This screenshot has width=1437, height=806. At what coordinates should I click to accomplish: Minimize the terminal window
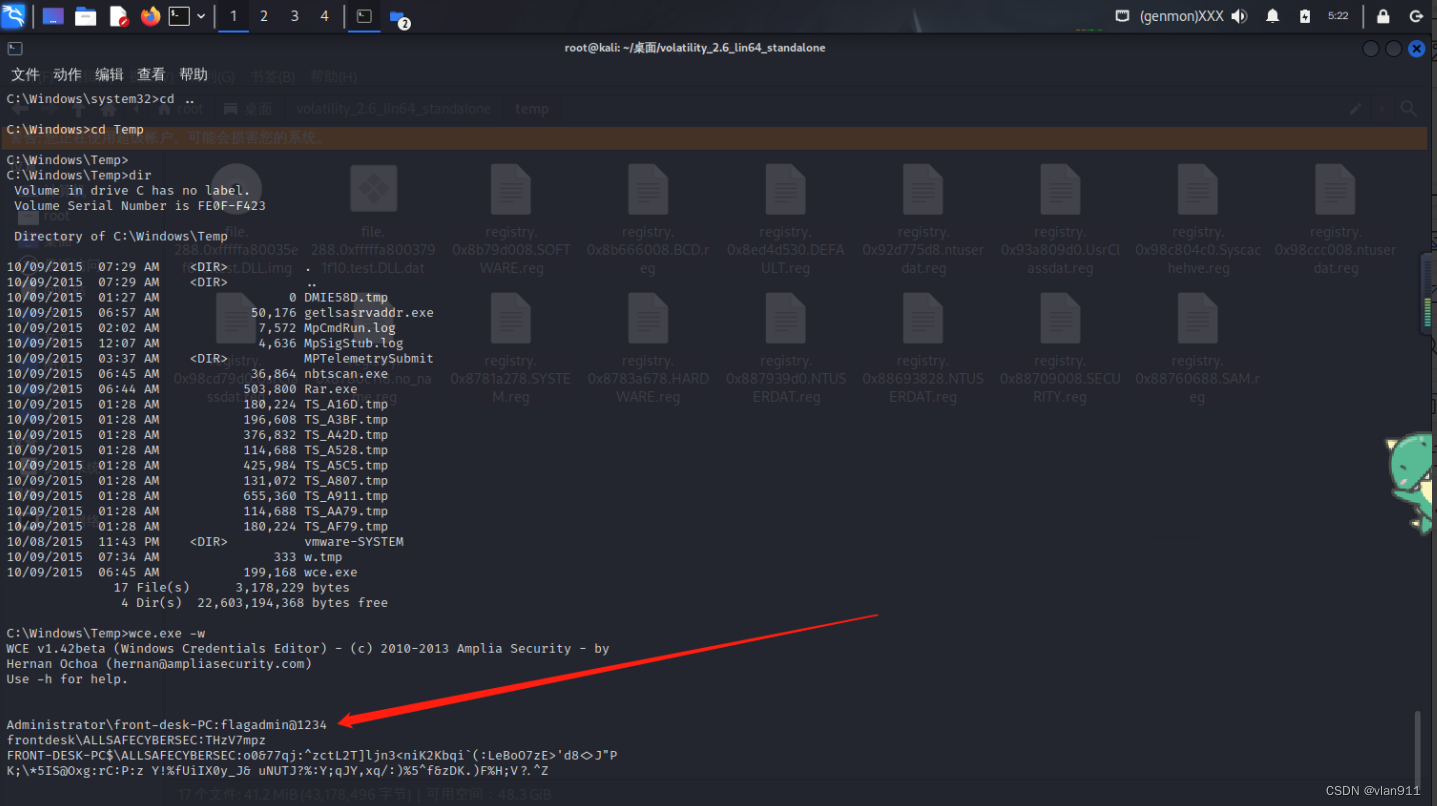point(1371,48)
